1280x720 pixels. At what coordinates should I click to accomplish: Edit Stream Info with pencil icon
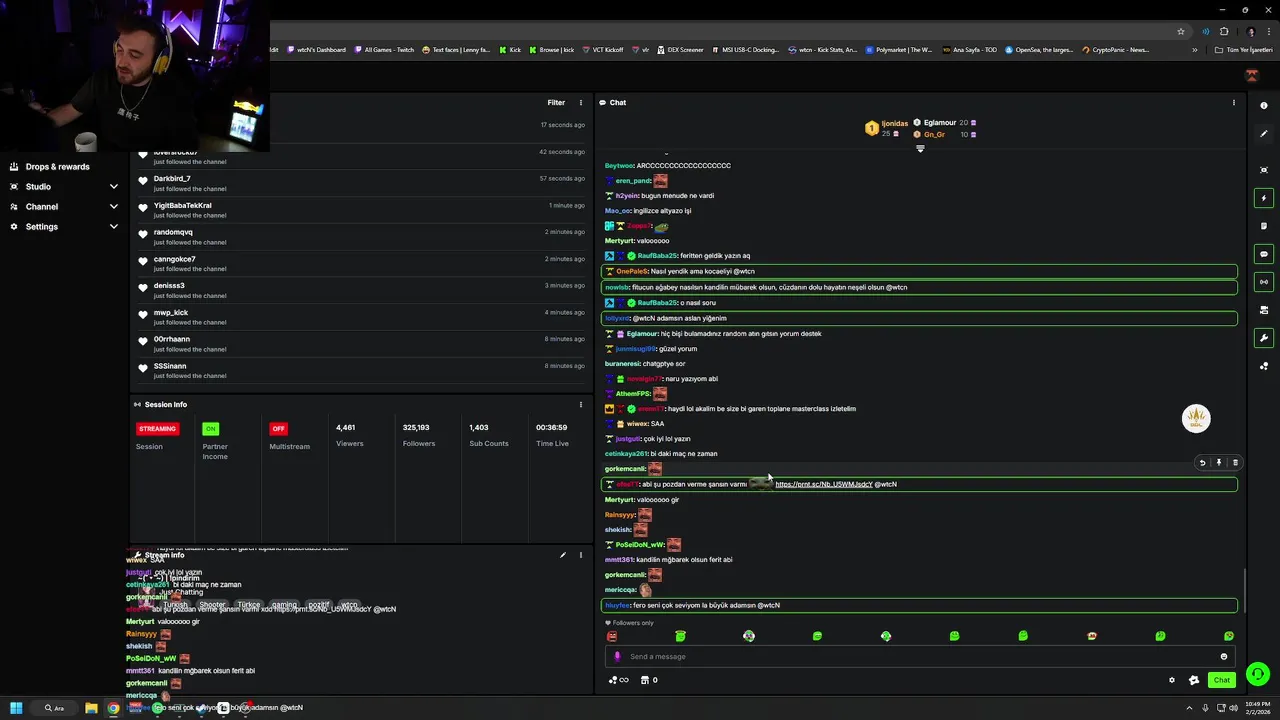(563, 555)
